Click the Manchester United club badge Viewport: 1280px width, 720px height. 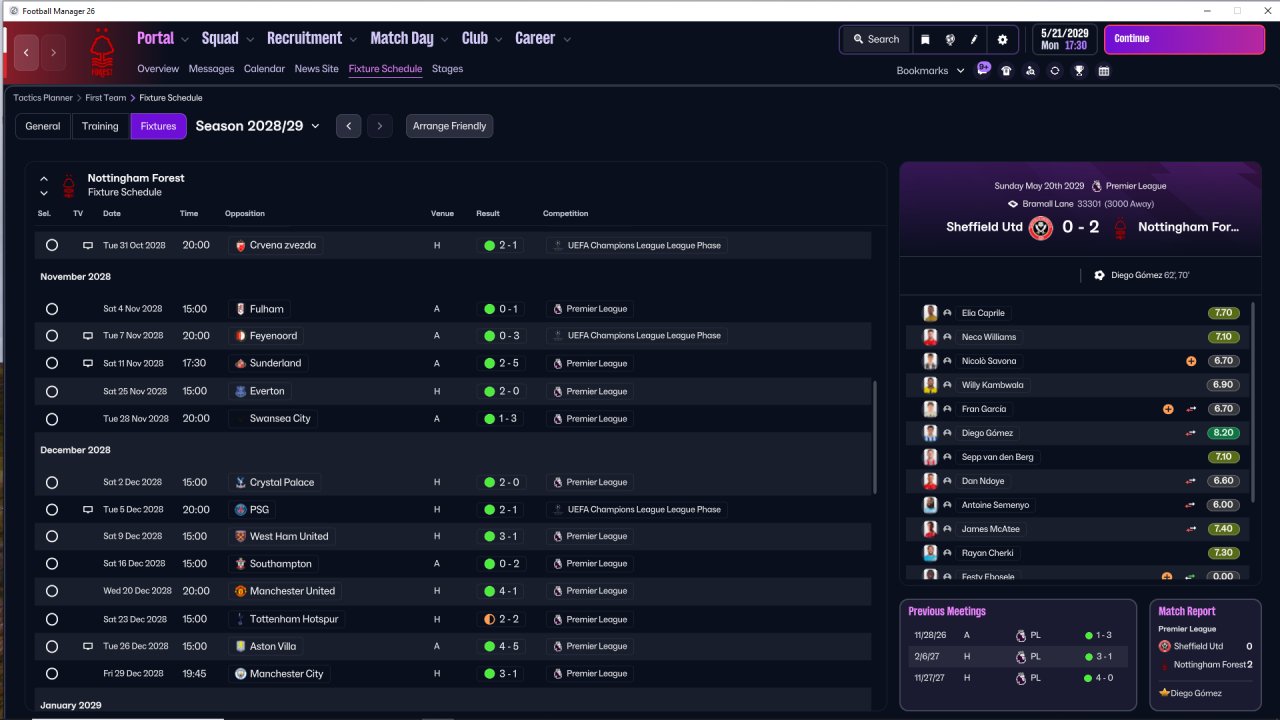pos(240,591)
